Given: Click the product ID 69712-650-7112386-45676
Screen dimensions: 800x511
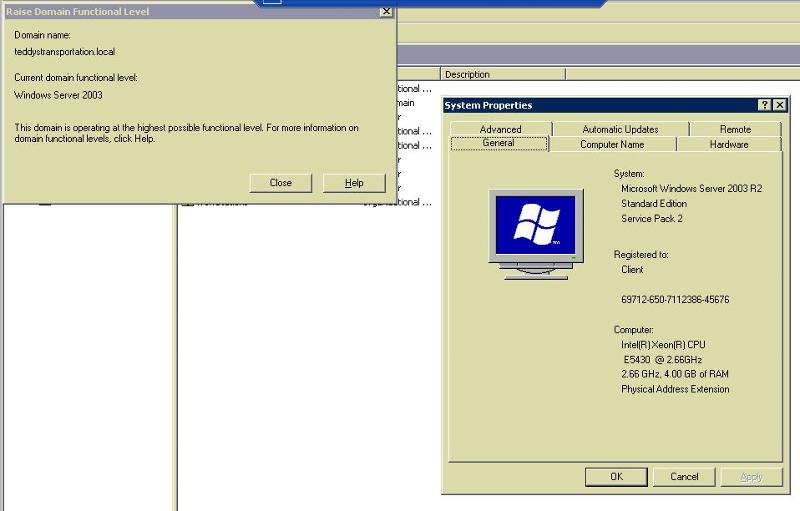Looking at the screenshot, I should point(675,299).
